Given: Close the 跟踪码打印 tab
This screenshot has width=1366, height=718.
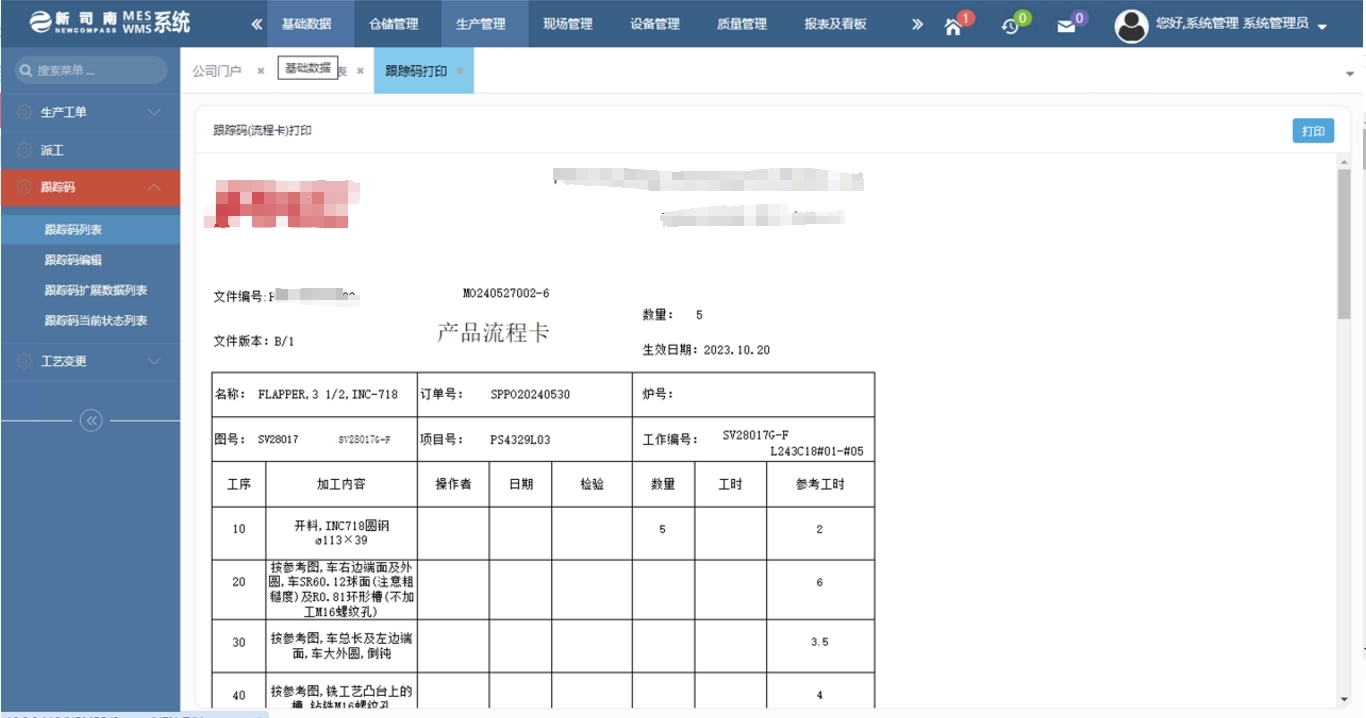Looking at the screenshot, I should pyautogui.click(x=460, y=71).
